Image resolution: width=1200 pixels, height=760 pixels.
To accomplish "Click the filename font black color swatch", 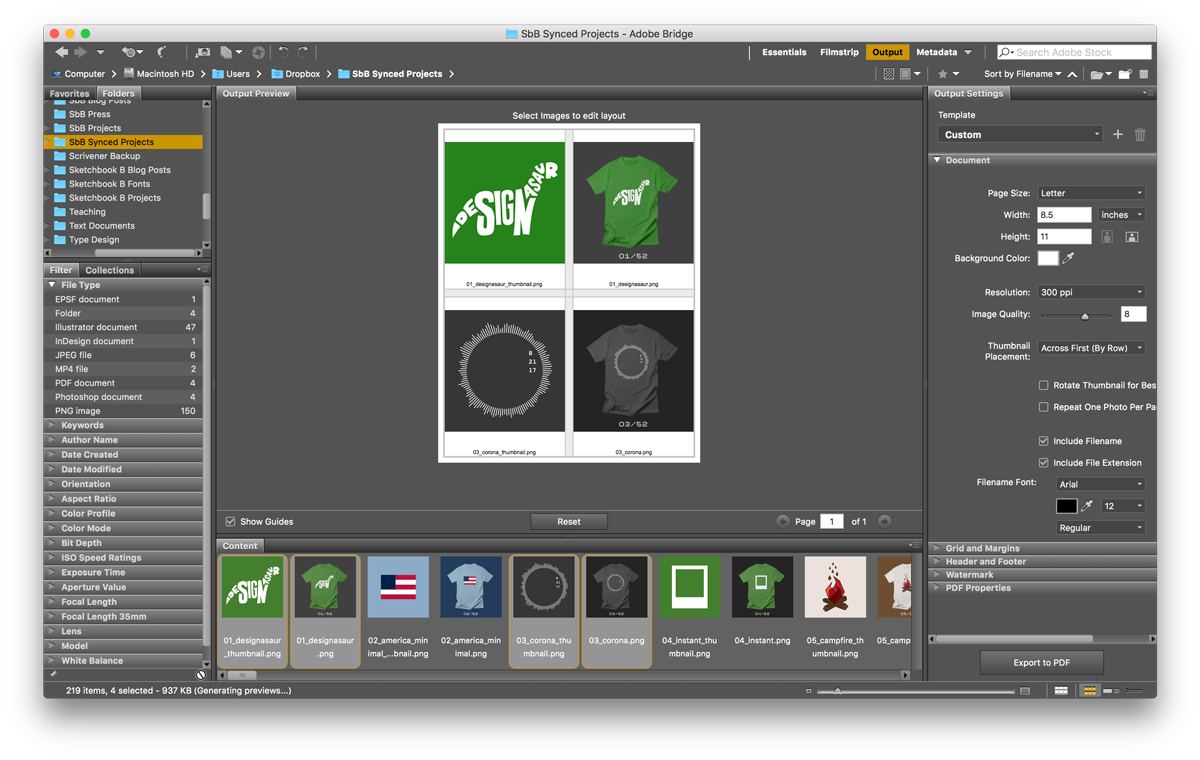I will click(x=1067, y=506).
